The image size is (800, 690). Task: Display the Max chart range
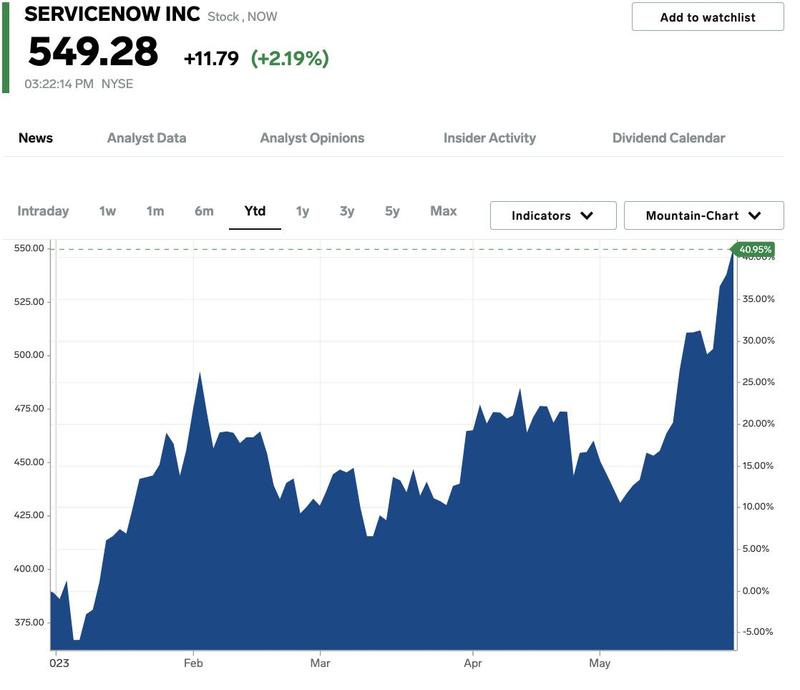pyautogui.click(x=443, y=211)
